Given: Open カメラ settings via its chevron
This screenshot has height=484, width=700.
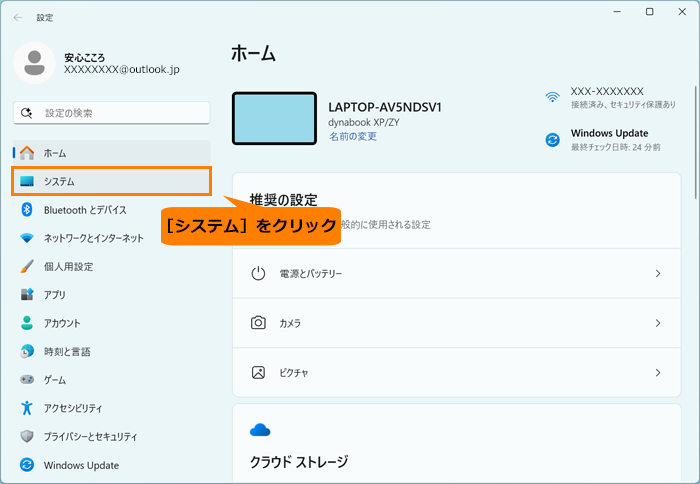Looking at the screenshot, I should tap(658, 323).
